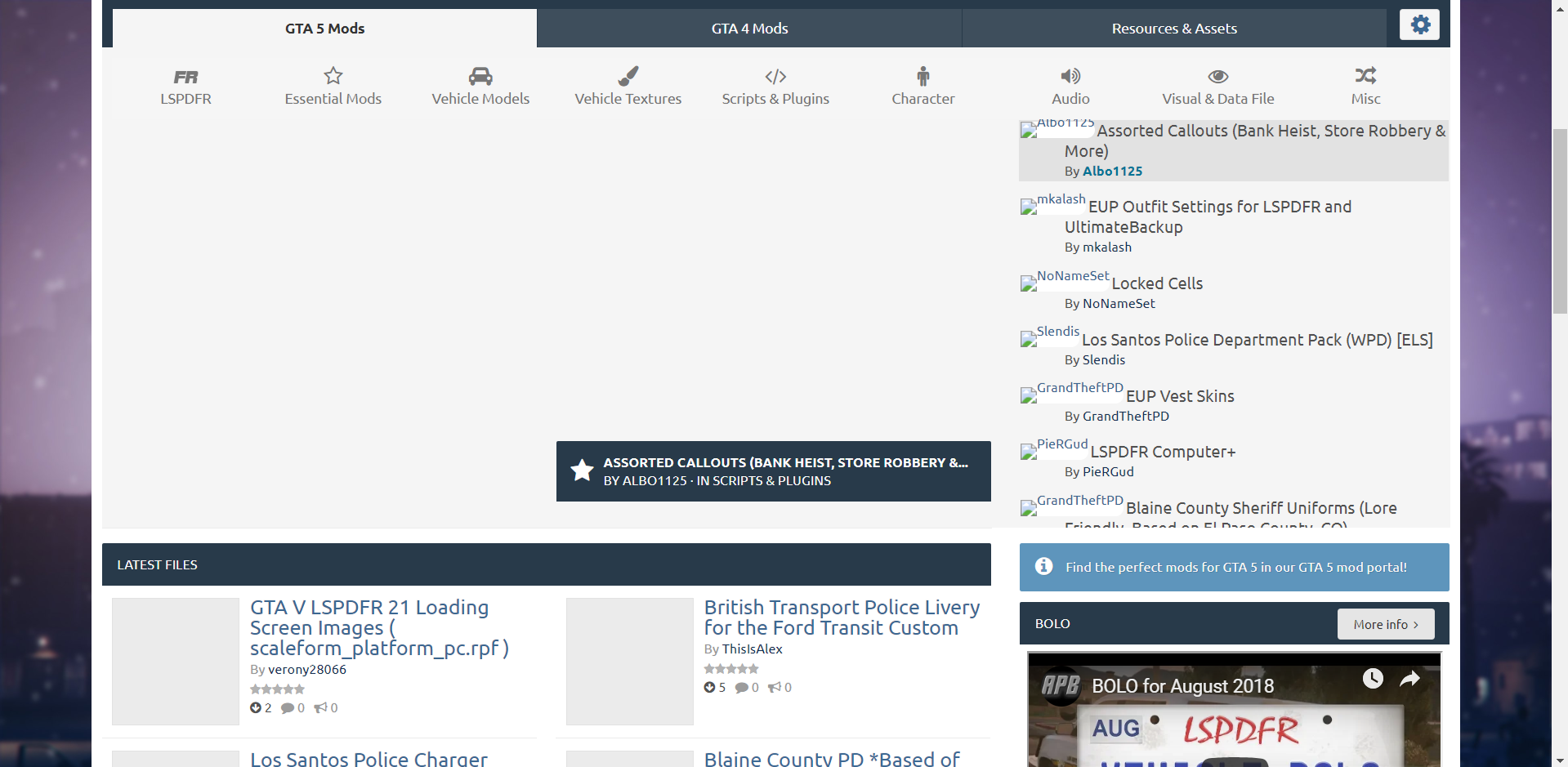Open GTA V LSPDFR 21 Loading Screen Images
Viewport: 1568px width, 767px height.
(x=379, y=627)
